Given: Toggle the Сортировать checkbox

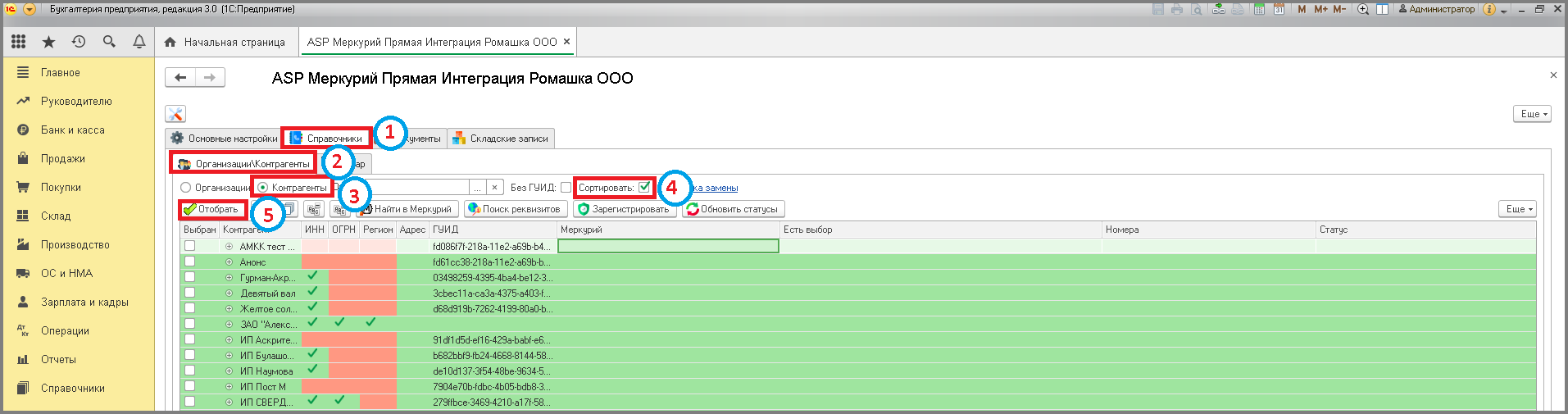Looking at the screenshot, I should click(x=644, y=187).
